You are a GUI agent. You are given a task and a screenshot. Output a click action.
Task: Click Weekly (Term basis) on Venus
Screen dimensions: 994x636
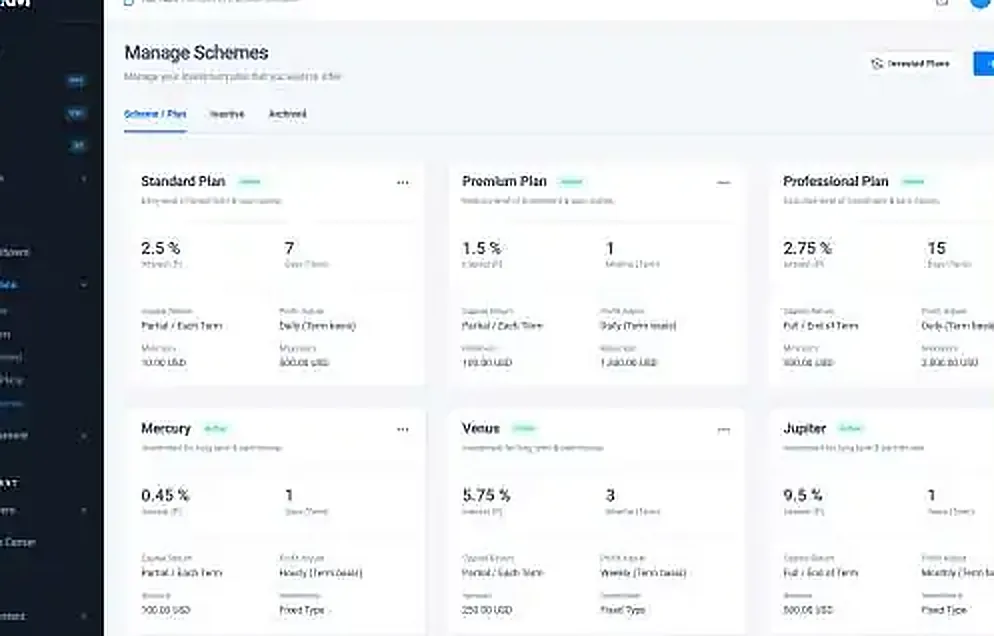tap(643, 573)
